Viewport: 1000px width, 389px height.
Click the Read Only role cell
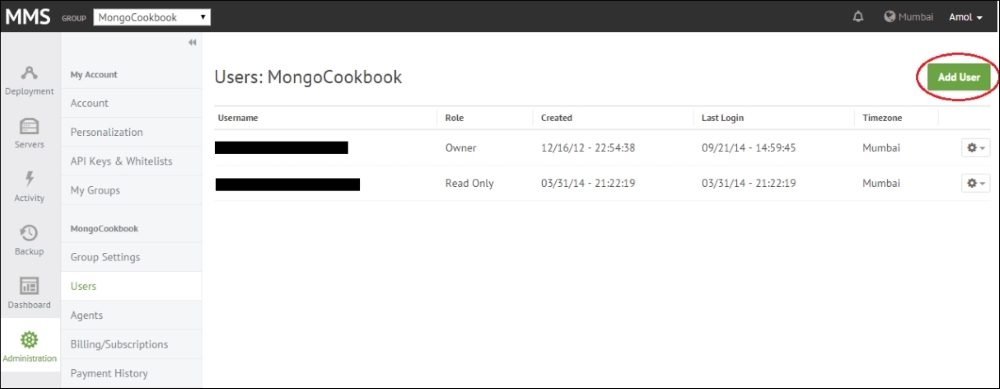pyautogui.click(x=469, y=184)
